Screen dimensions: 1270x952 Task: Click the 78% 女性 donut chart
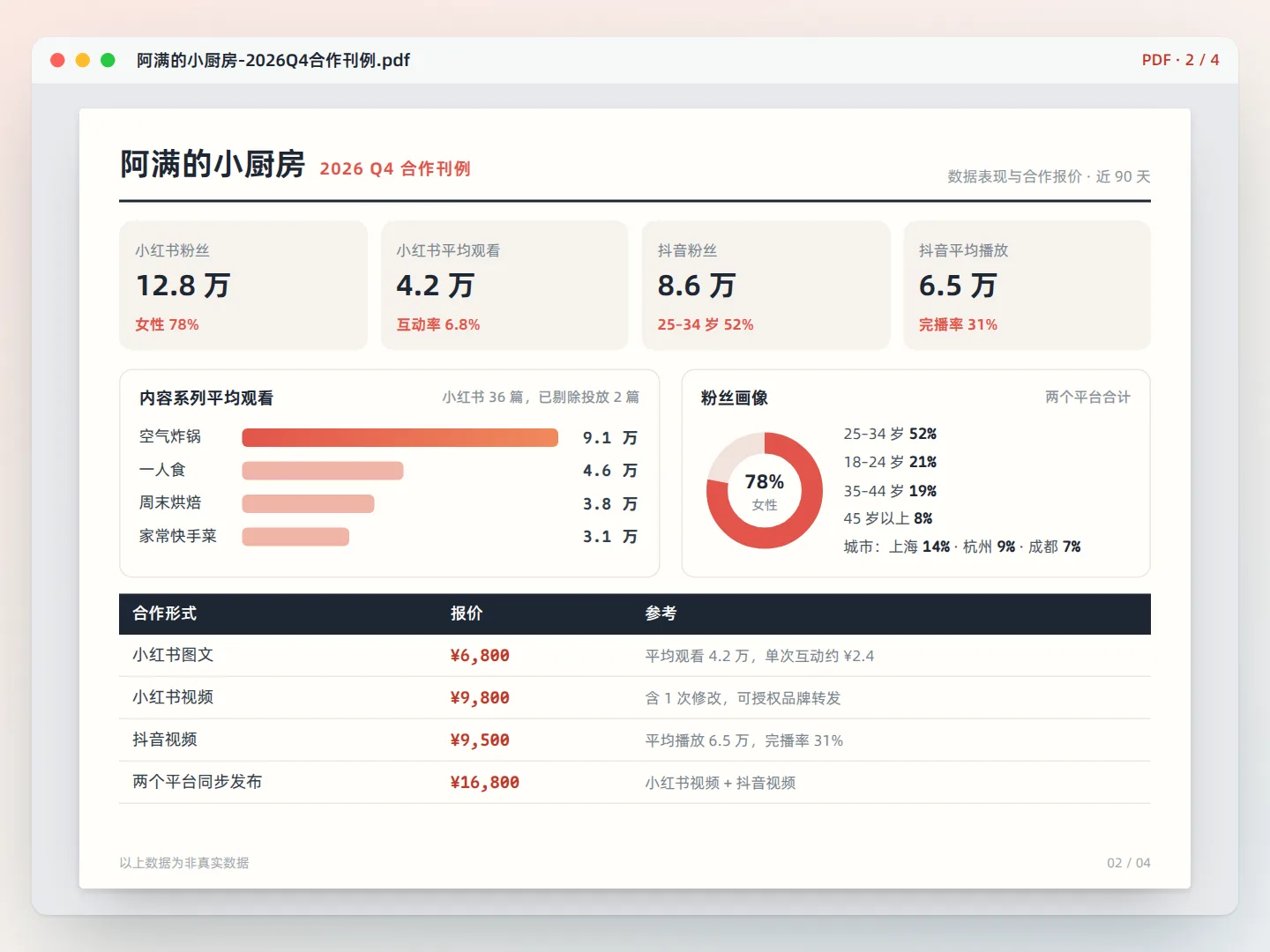click(x=765, y=490)
